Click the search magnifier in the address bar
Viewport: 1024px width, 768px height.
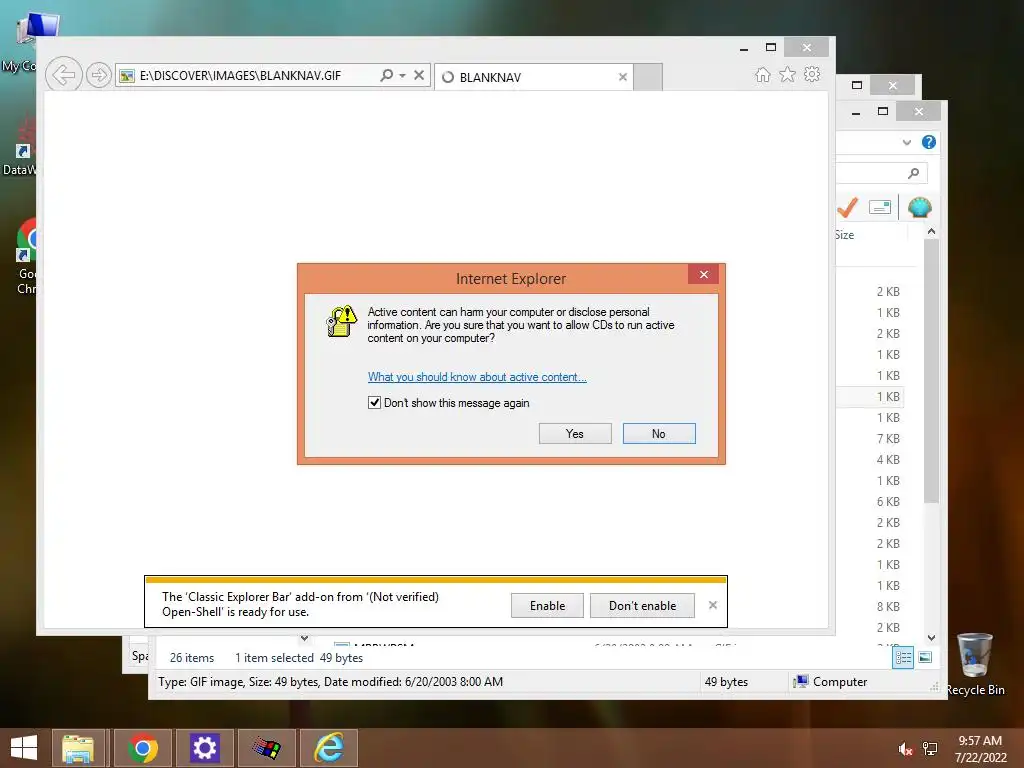(387, 75)
